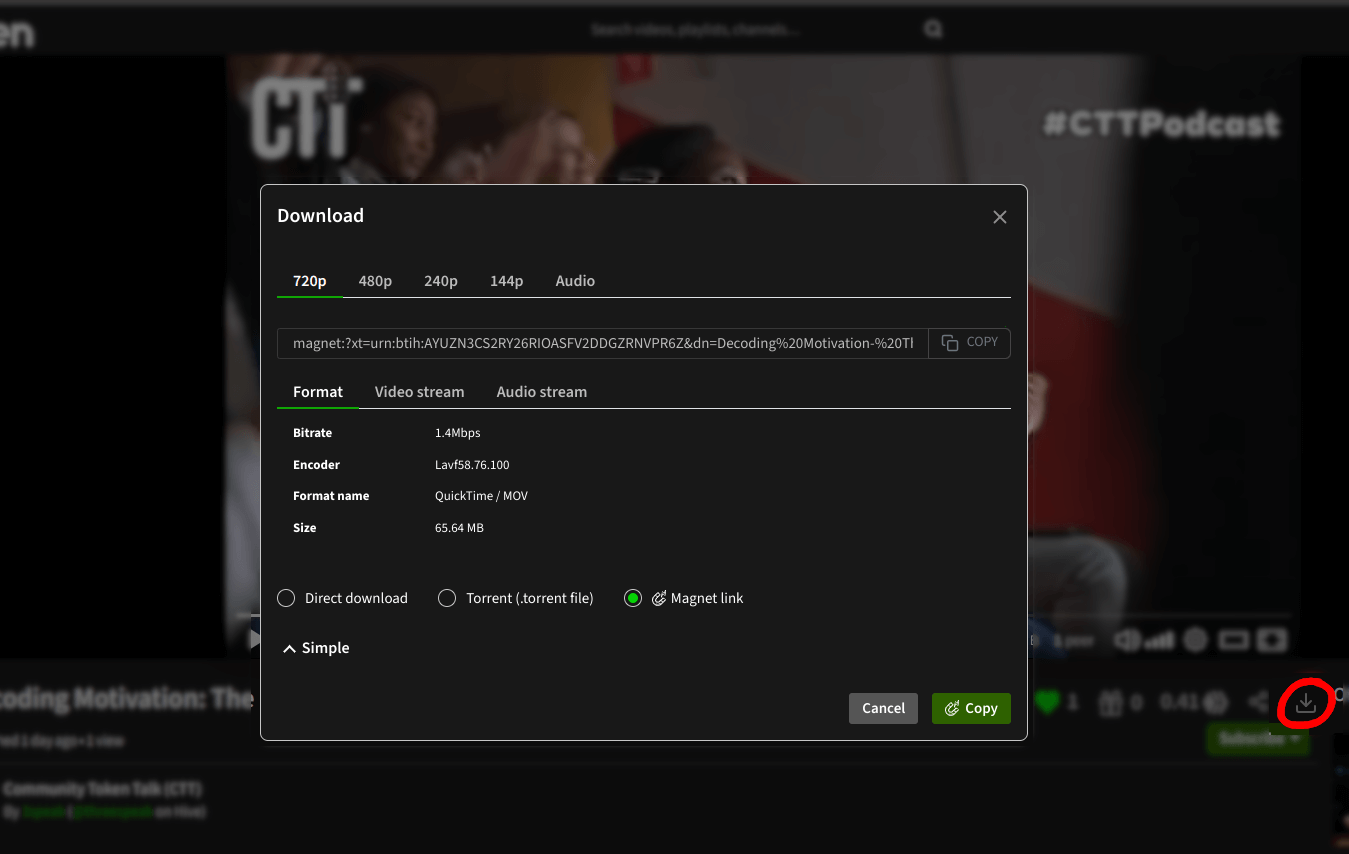The width and height of the screenshot is (1349, 854).
Task: Select the 720p resolution tab
Action: point(310,281)
